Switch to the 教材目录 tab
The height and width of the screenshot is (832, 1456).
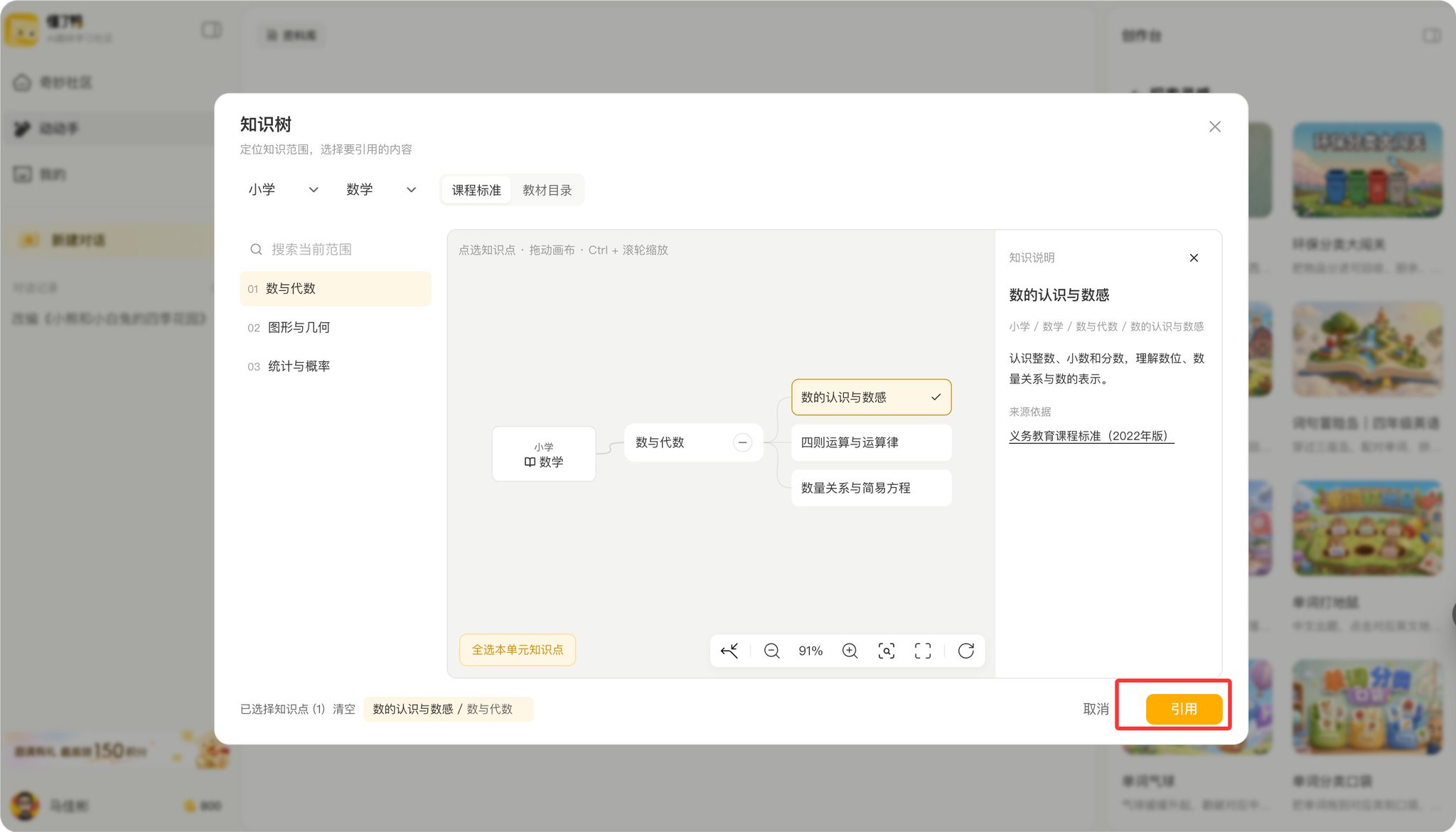tap(547, 190)
